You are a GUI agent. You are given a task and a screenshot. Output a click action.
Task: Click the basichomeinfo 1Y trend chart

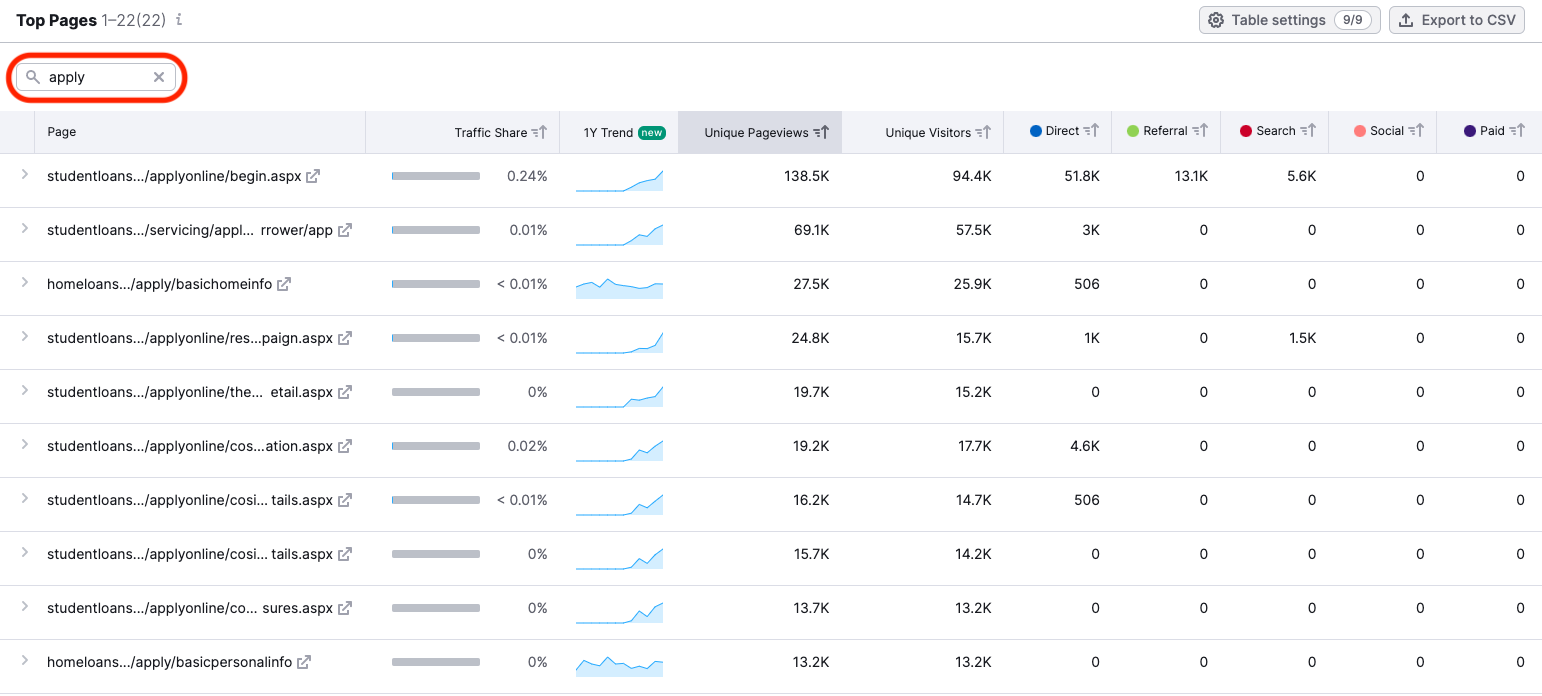(619, 288)
